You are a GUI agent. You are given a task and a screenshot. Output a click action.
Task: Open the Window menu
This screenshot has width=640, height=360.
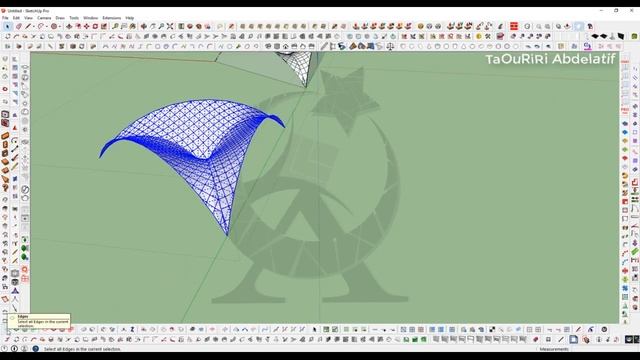(x=91, y=18)
